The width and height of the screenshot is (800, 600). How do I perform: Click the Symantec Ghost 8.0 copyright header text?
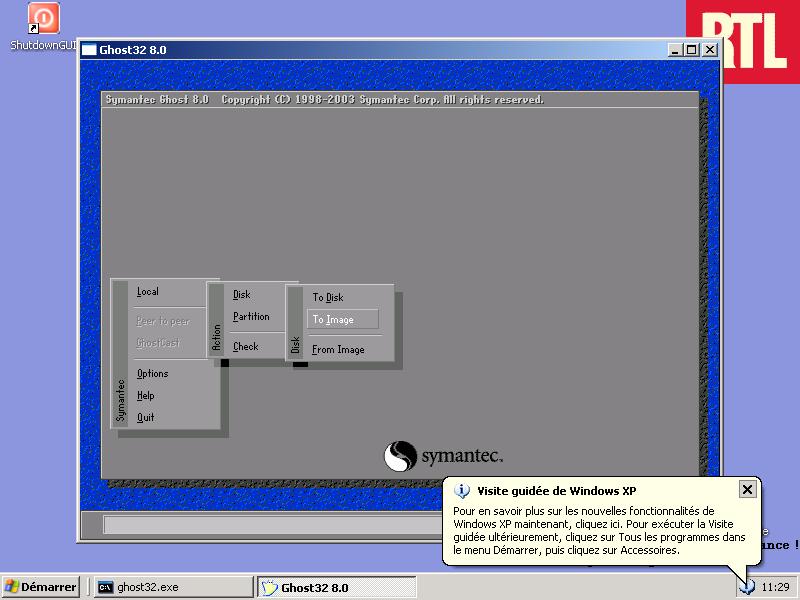coord(324,99)
